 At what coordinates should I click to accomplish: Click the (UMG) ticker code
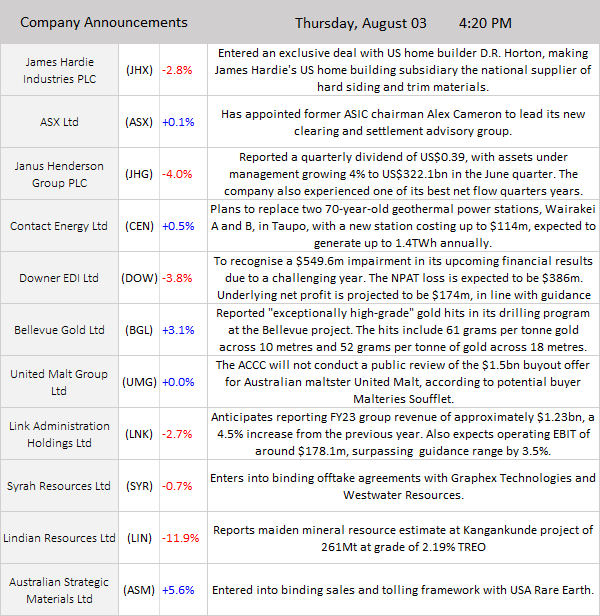(x=139, y=382)
